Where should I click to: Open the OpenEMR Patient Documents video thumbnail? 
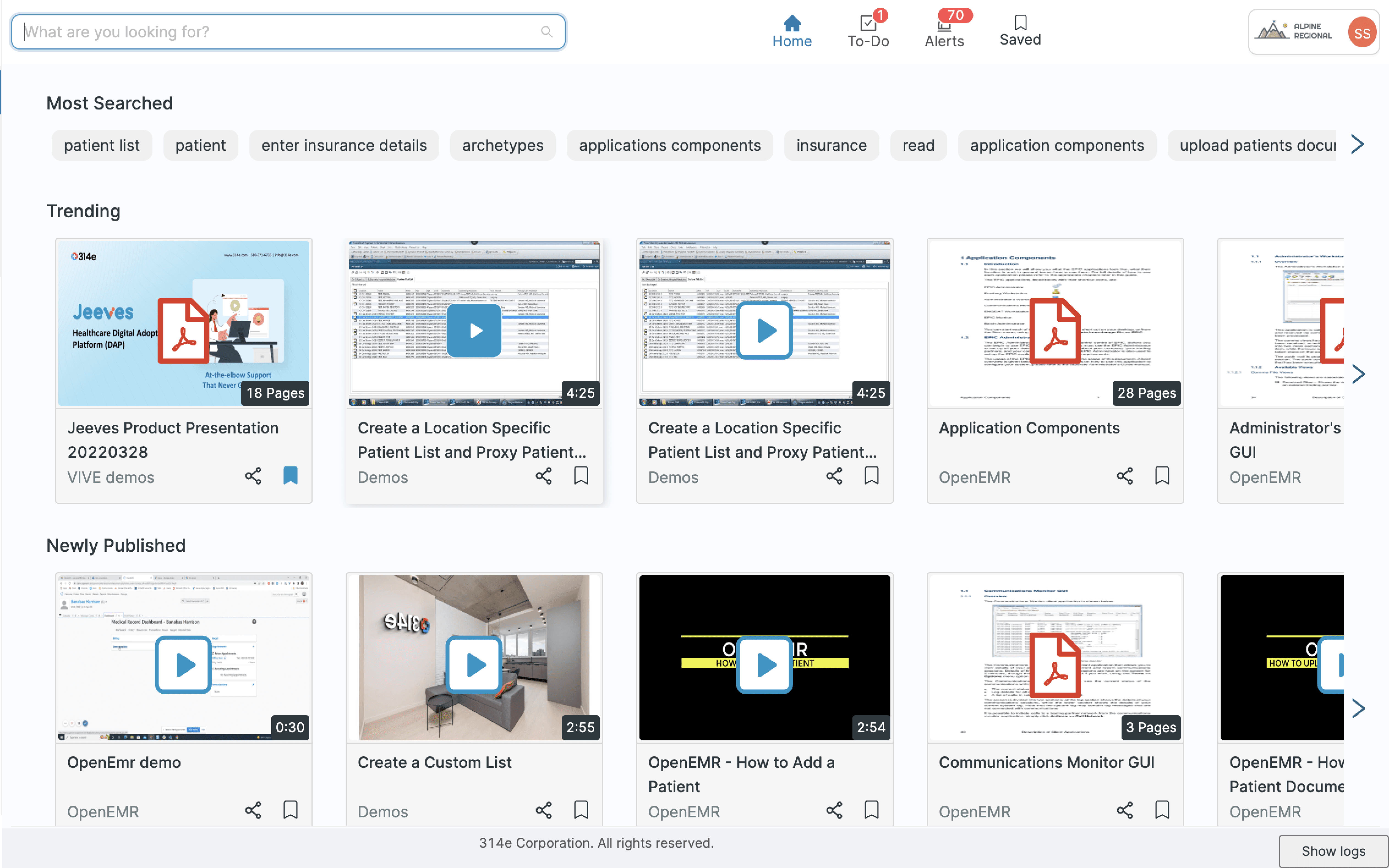tap(1282, 658)
